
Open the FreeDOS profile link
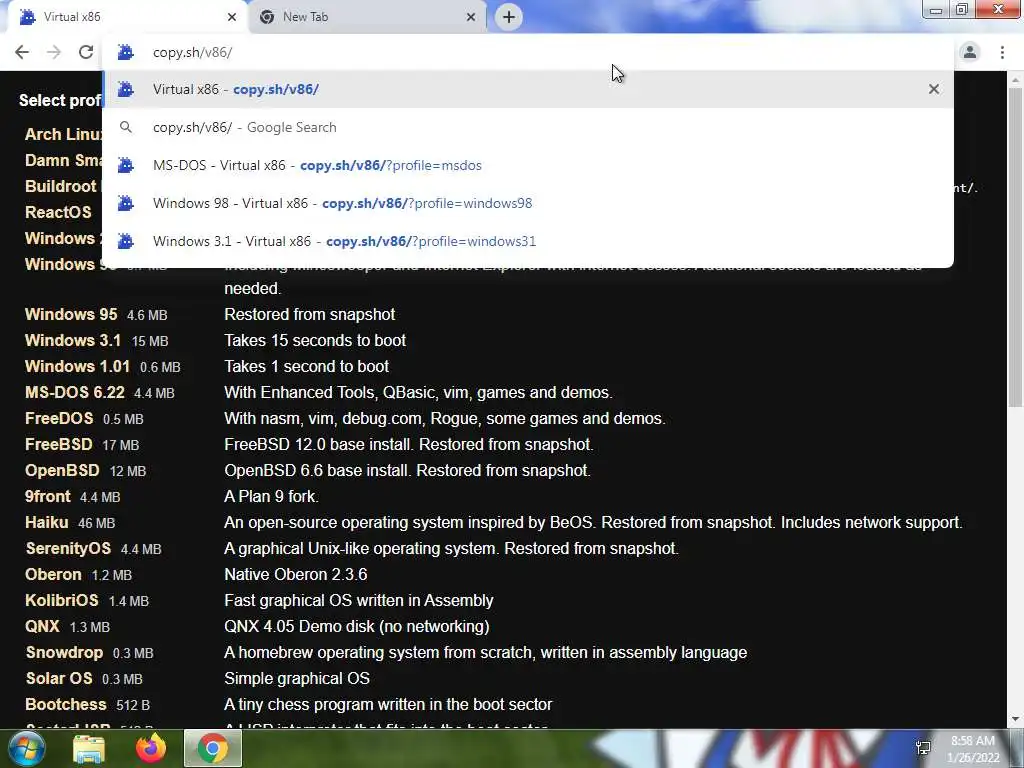click(x=59, y=419)
